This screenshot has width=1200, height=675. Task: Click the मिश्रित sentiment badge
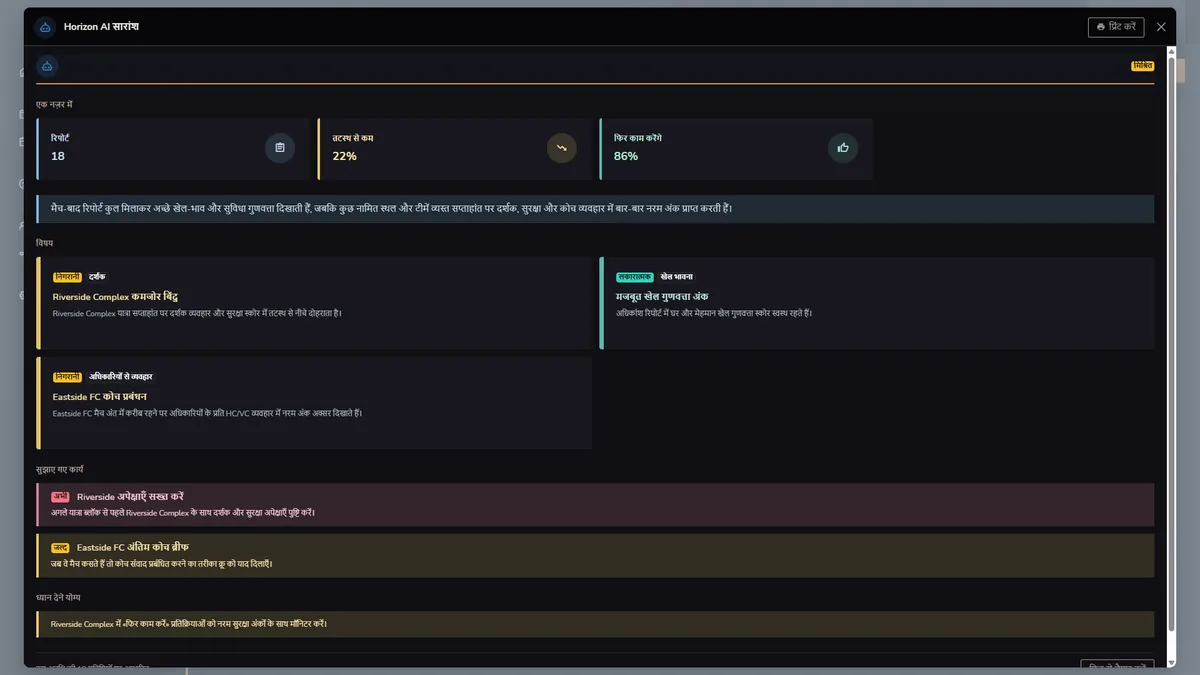[1142, 66]
